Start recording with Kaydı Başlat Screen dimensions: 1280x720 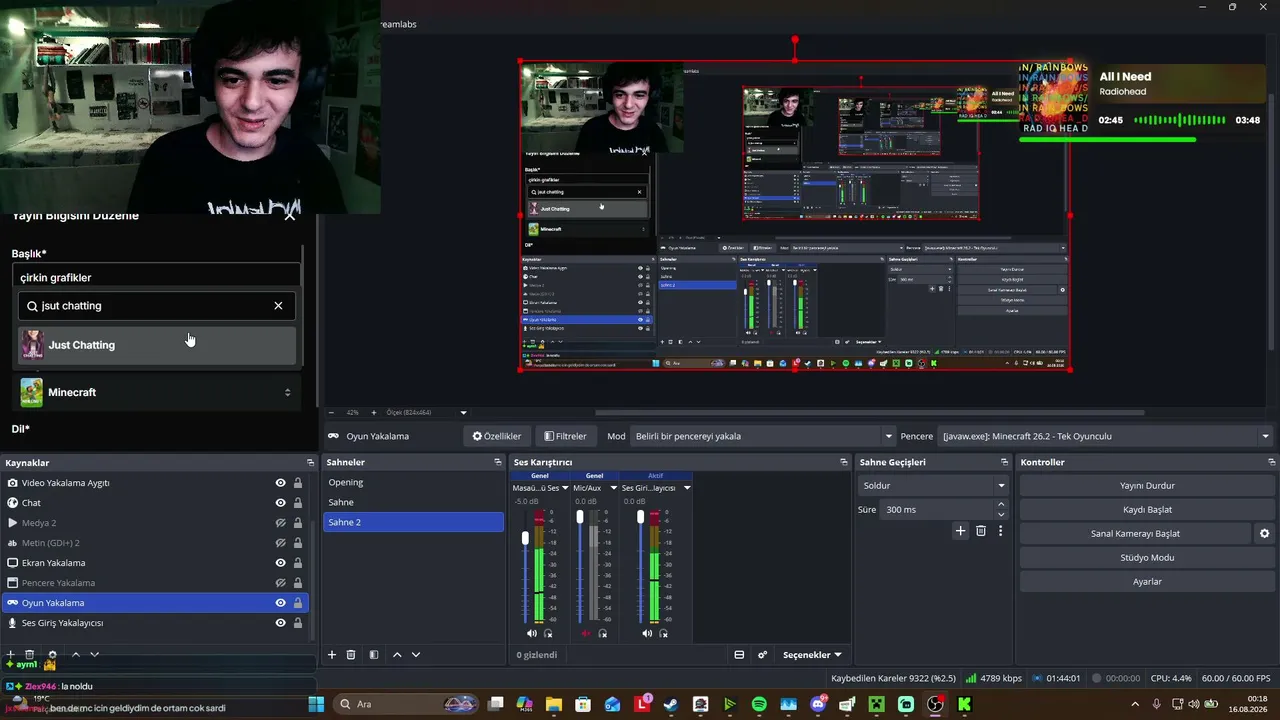1147,510
